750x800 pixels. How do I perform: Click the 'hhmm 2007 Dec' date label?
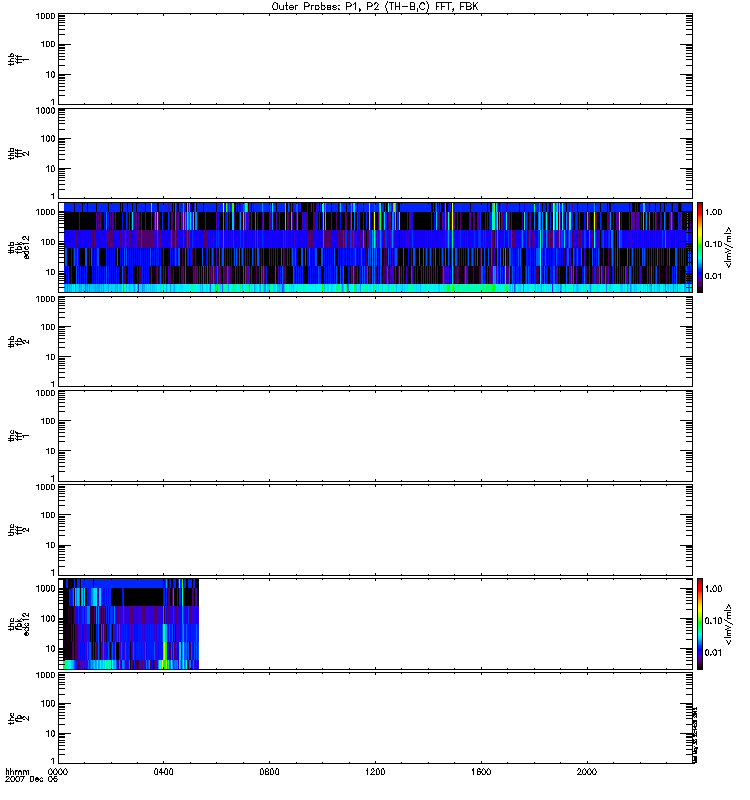point(19,777)
